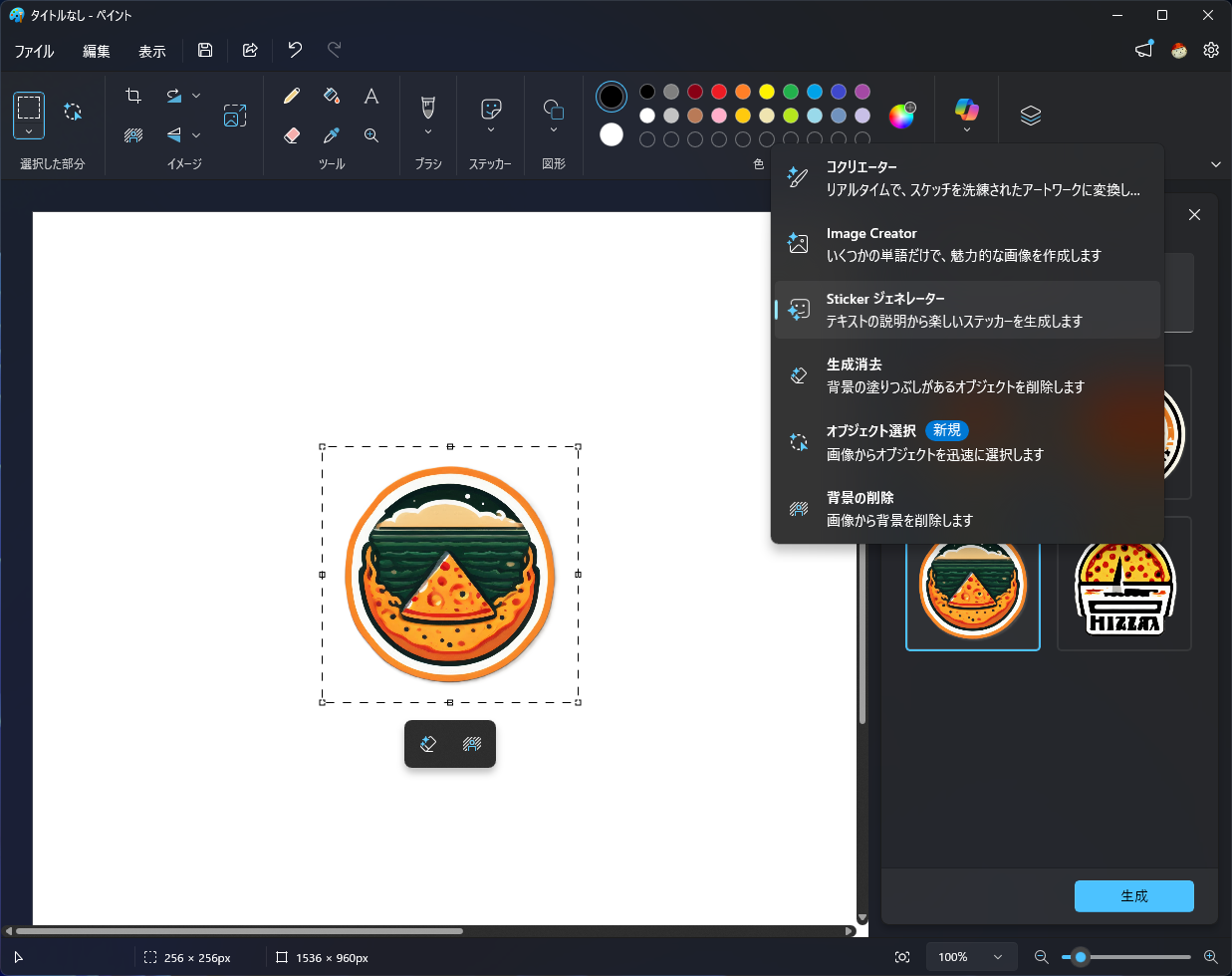Image resolution: width=1232 pixels, height=976 pixels.
Task: Click the Copilot icon
Action: 966,109
